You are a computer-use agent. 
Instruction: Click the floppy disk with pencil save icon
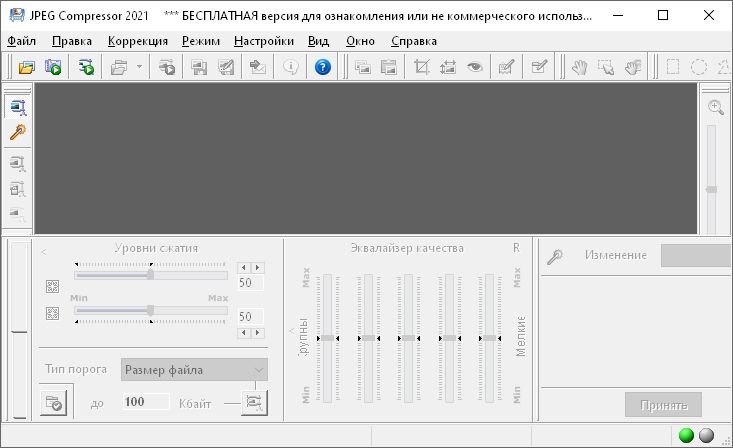pos(226,67)
